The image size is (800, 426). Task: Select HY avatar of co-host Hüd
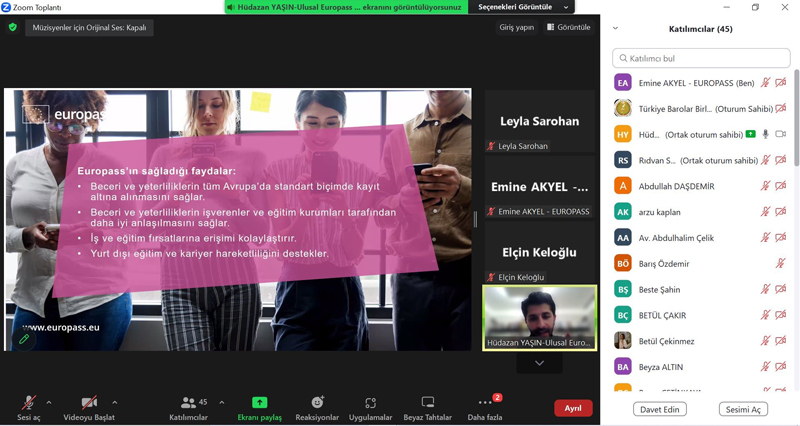623,135
